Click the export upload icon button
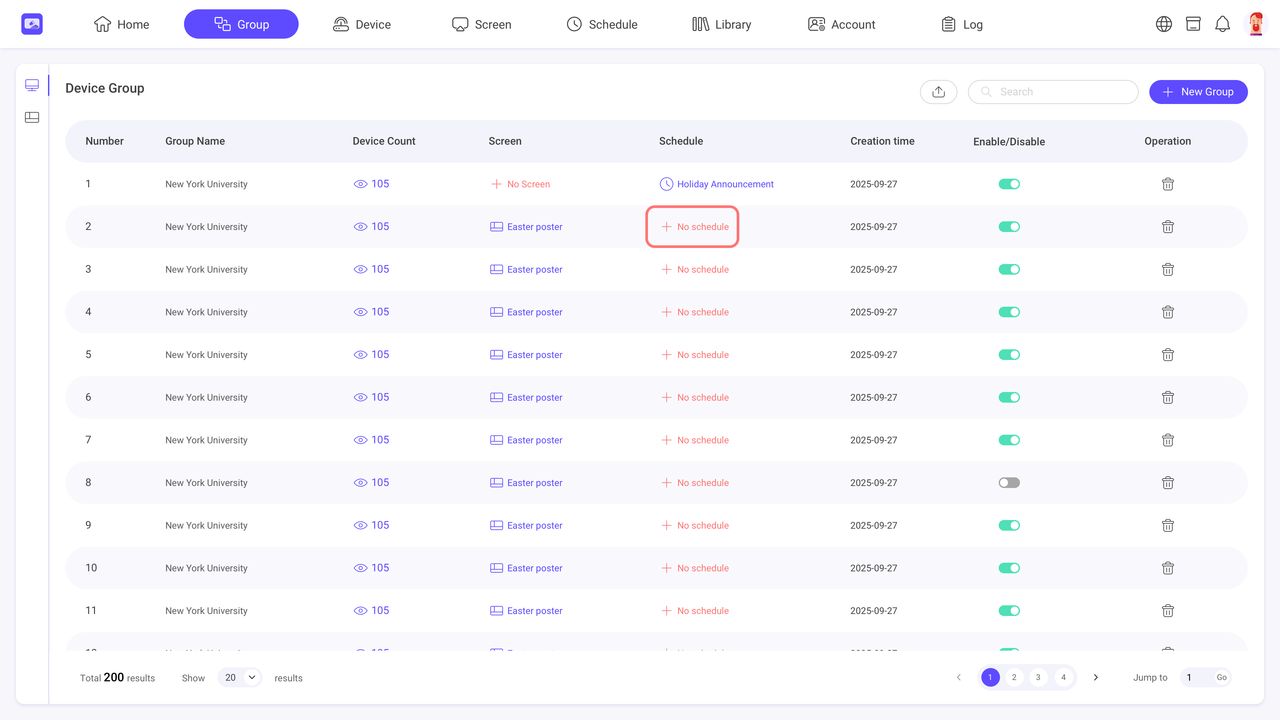This screenshot has height=720, width=1280. [939, 92]
